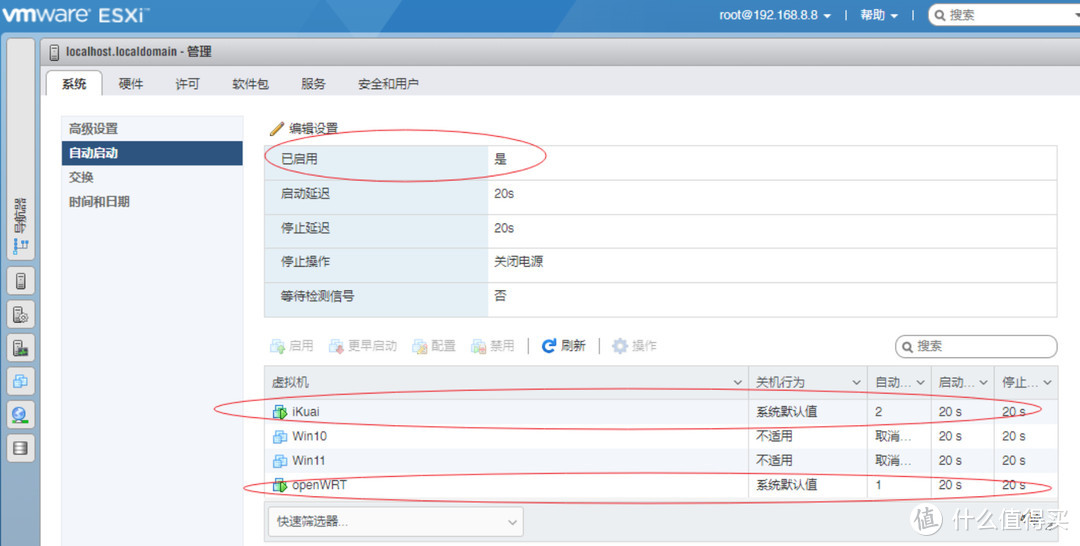The image size is (1080, 546).
Task: Switch to the 安全和用户 tab
Action: coord(388,84)
